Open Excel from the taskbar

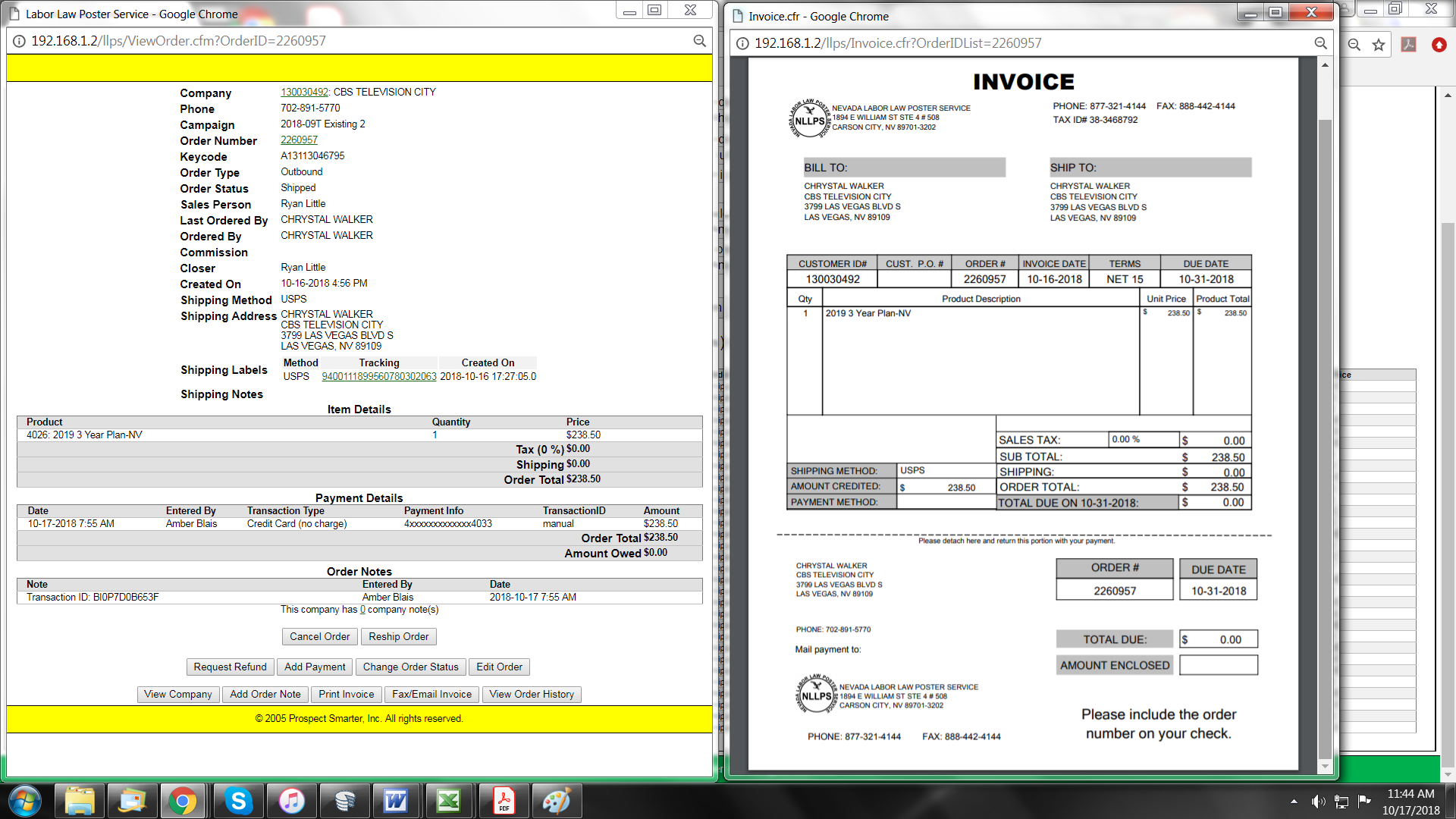coord(448,801)
